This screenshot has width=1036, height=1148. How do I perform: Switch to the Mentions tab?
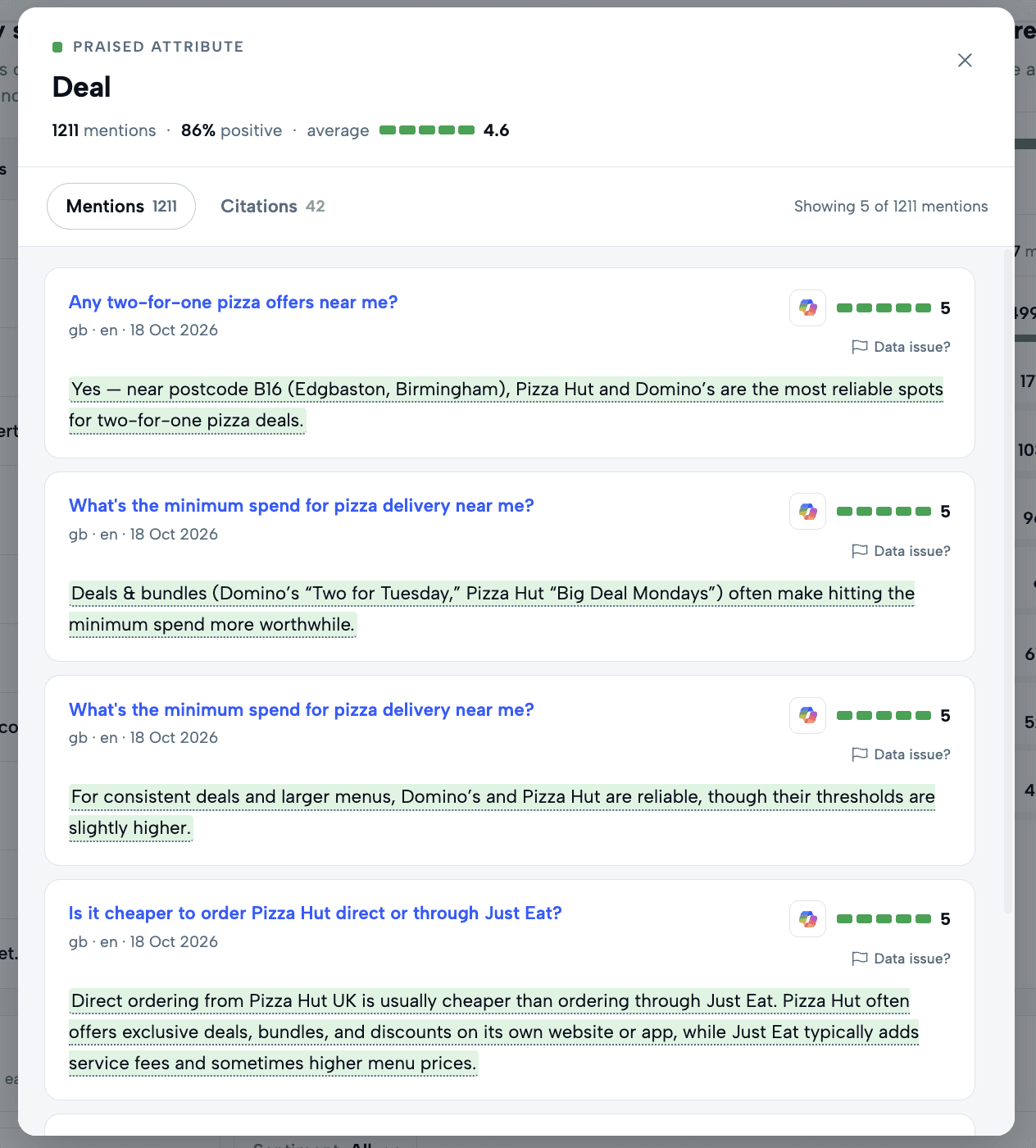pos(121,206)
